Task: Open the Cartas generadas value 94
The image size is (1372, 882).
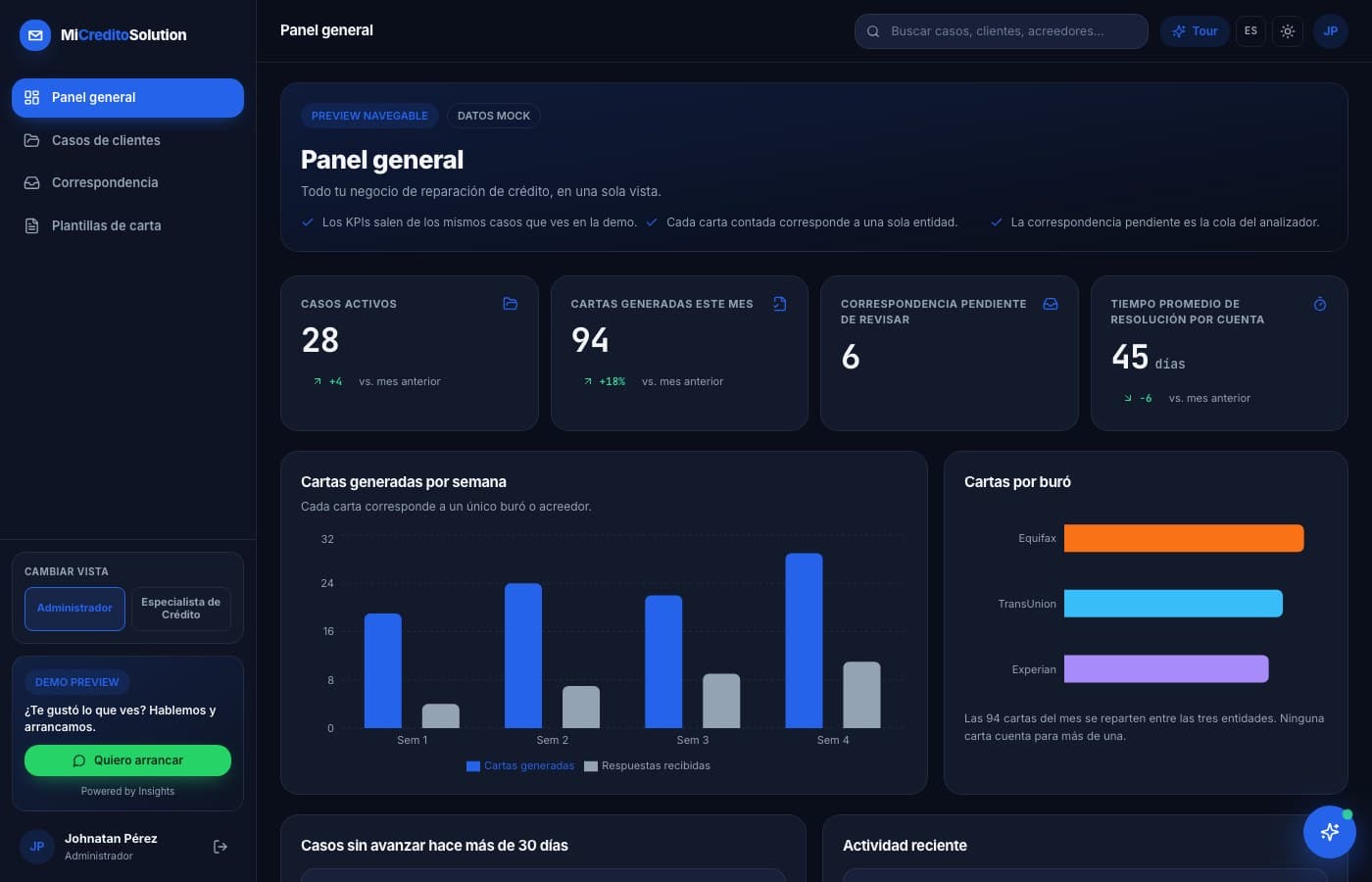Action: tap(590, 340)
